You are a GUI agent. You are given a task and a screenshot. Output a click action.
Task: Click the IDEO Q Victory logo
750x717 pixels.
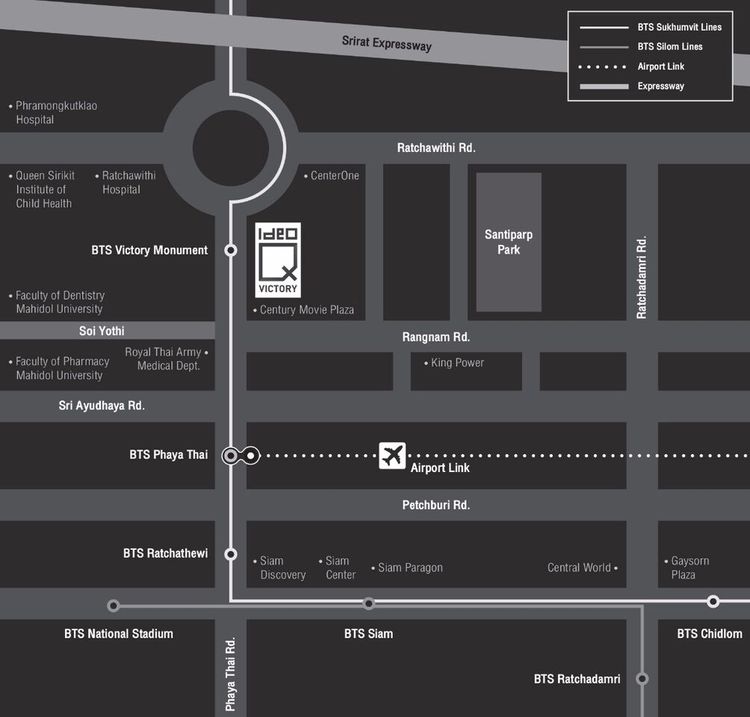click(278, 260)
